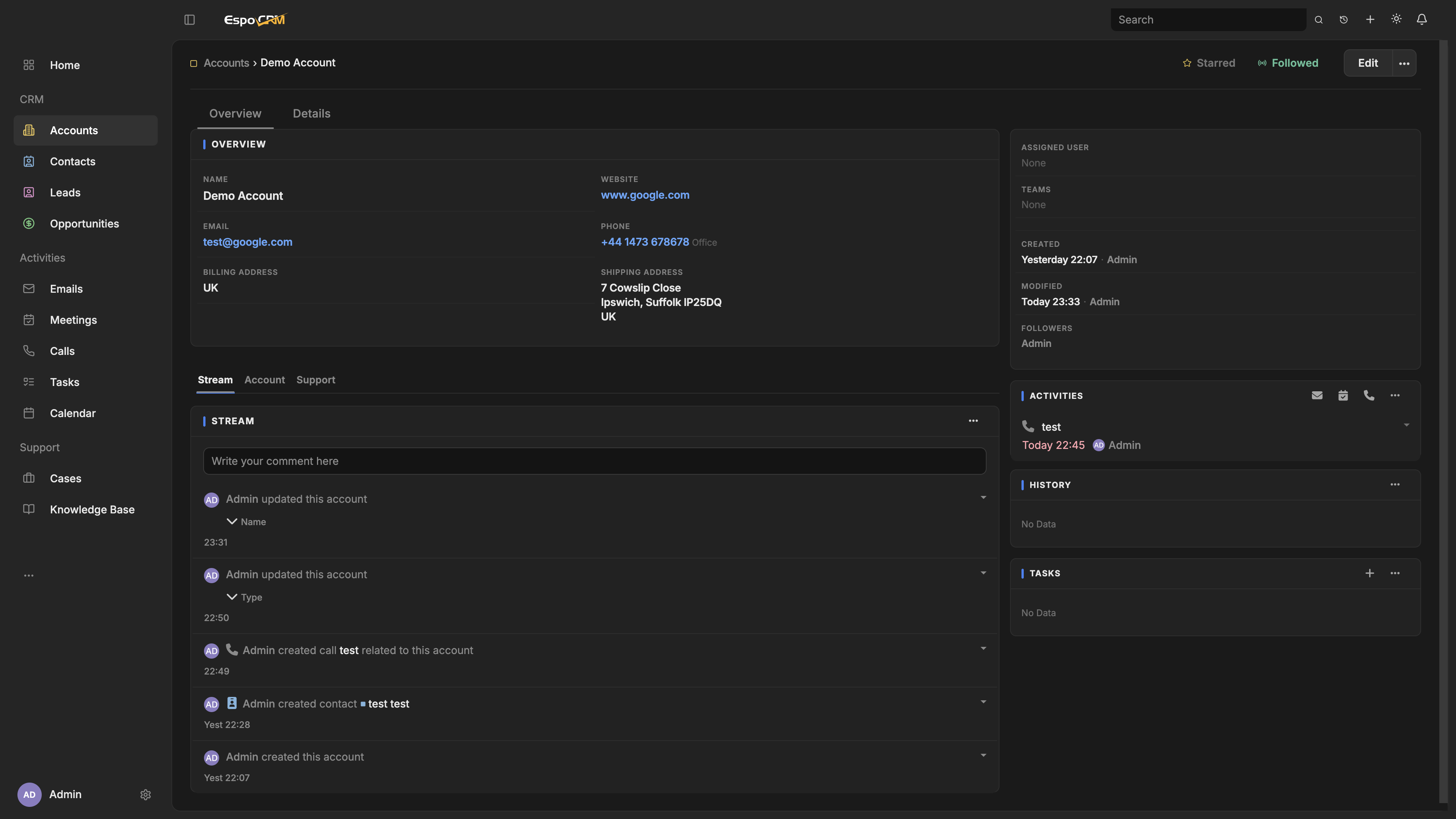1456x819 pixels.
Task: Click the Accounts breadcrumb link
Action: pos(226,63)
